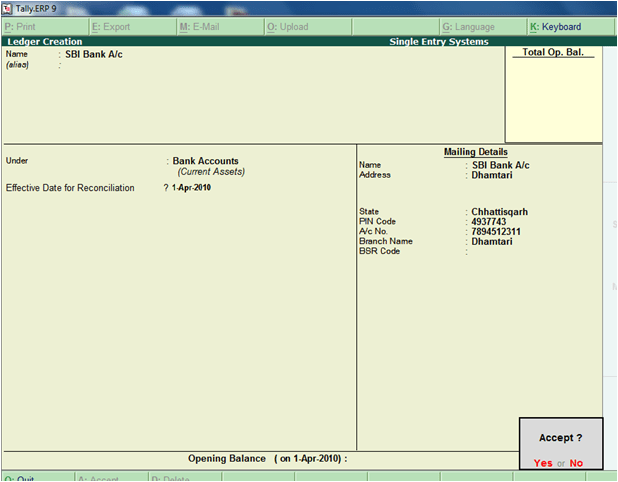Click the Tally.ERP 9 title bar icon
The height and width of the screenshot is (482, 618).
(x=7, y=8)
